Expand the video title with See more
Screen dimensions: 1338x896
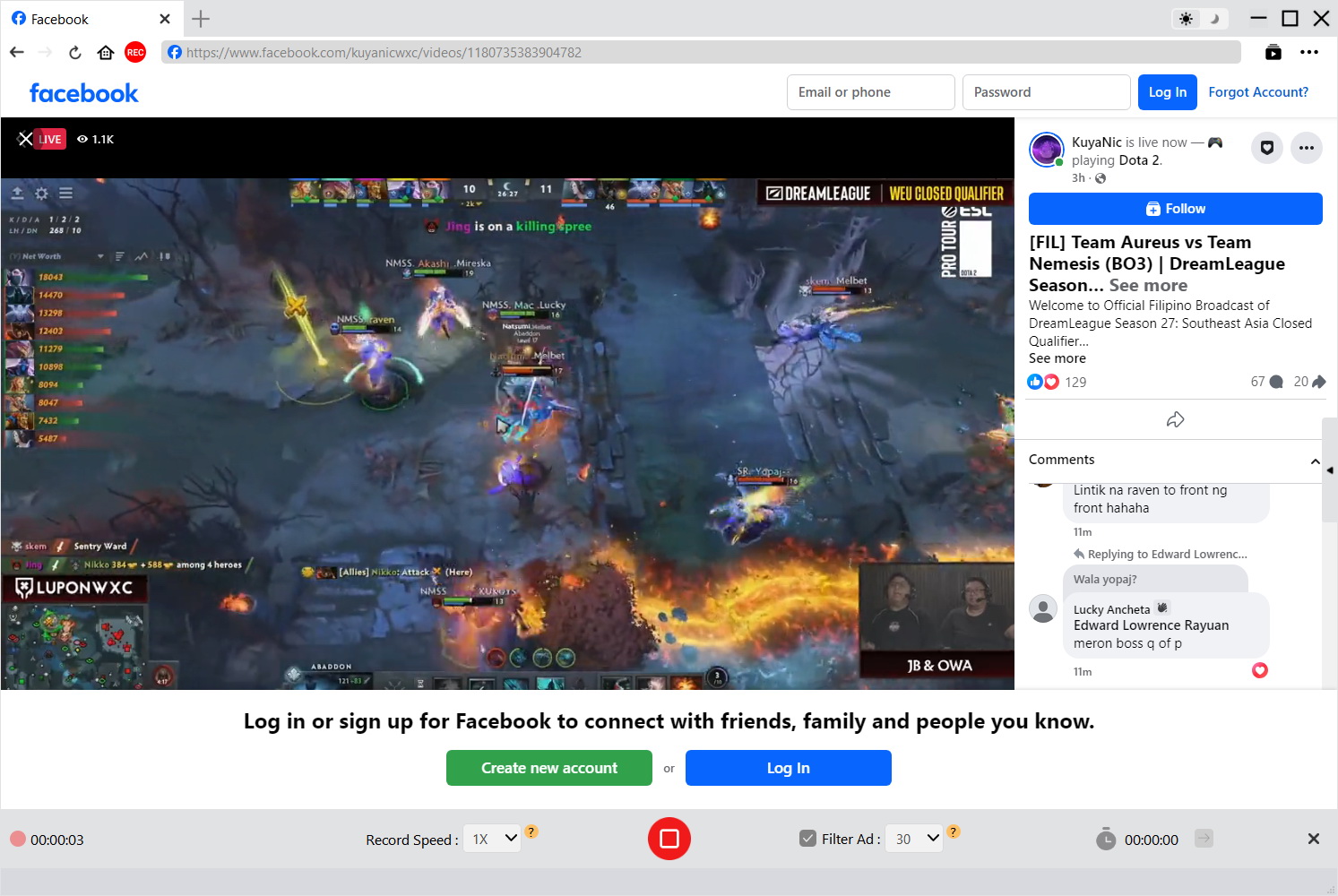1148,285
